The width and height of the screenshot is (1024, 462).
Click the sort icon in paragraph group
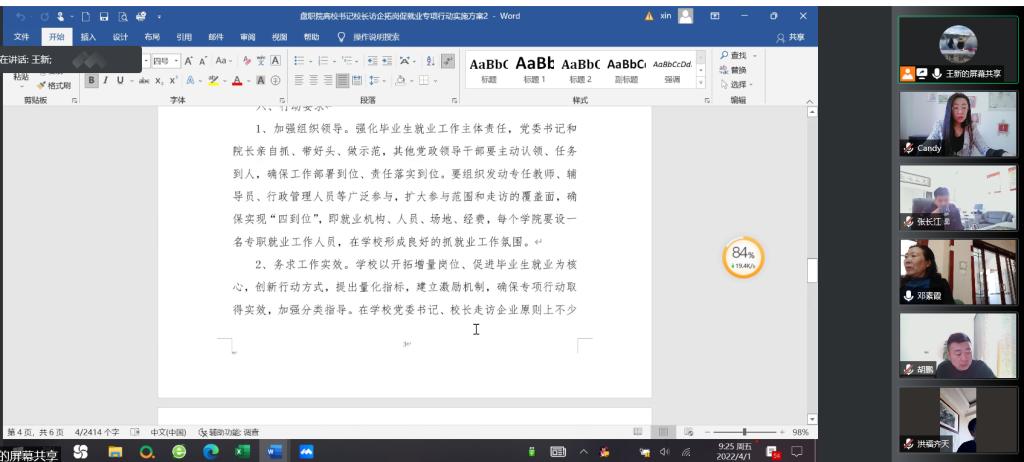pyautogui.click(x=429, y=60)
